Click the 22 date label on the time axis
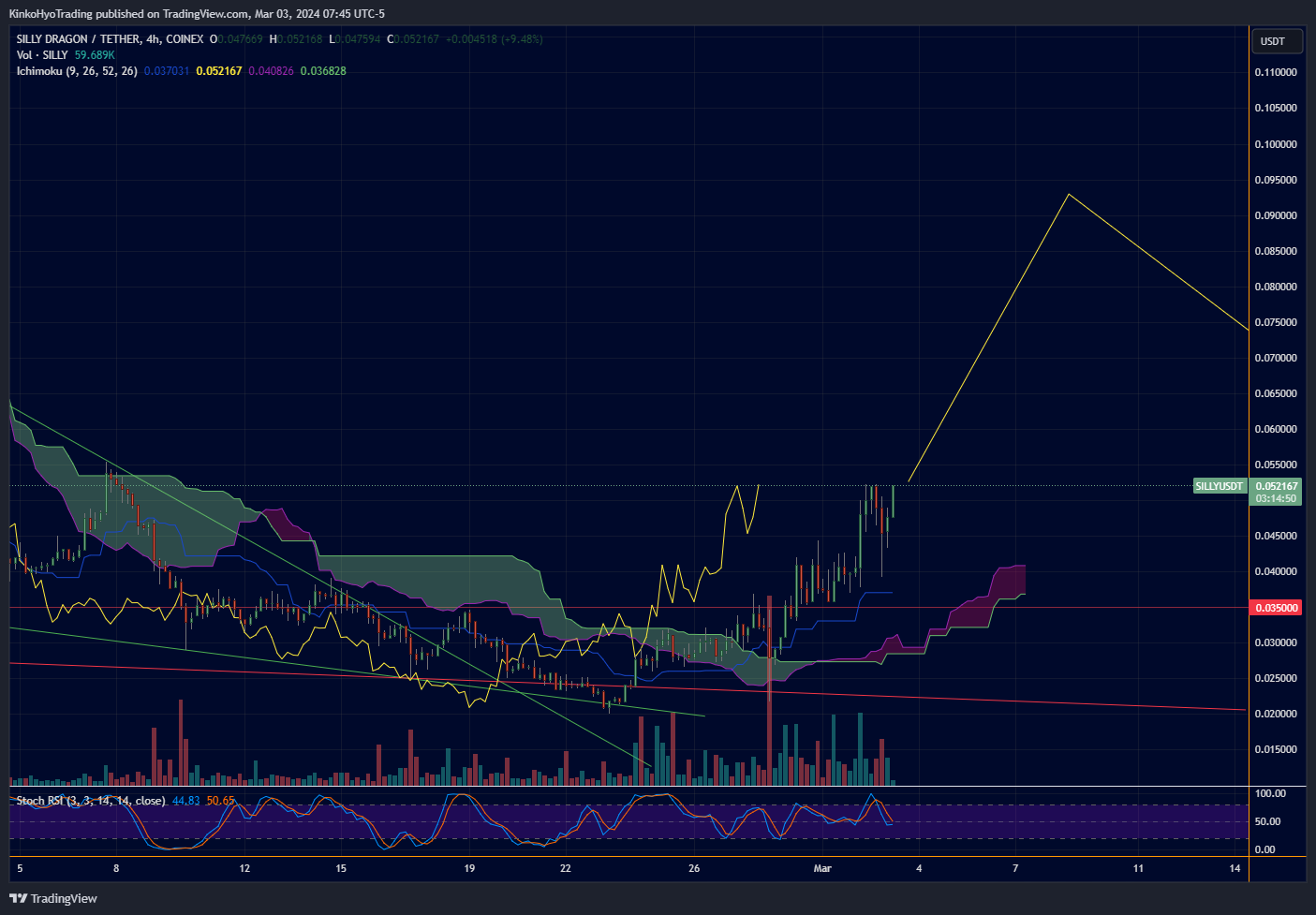This screenshot has width=1316, height=915. [x=566, y=868]
